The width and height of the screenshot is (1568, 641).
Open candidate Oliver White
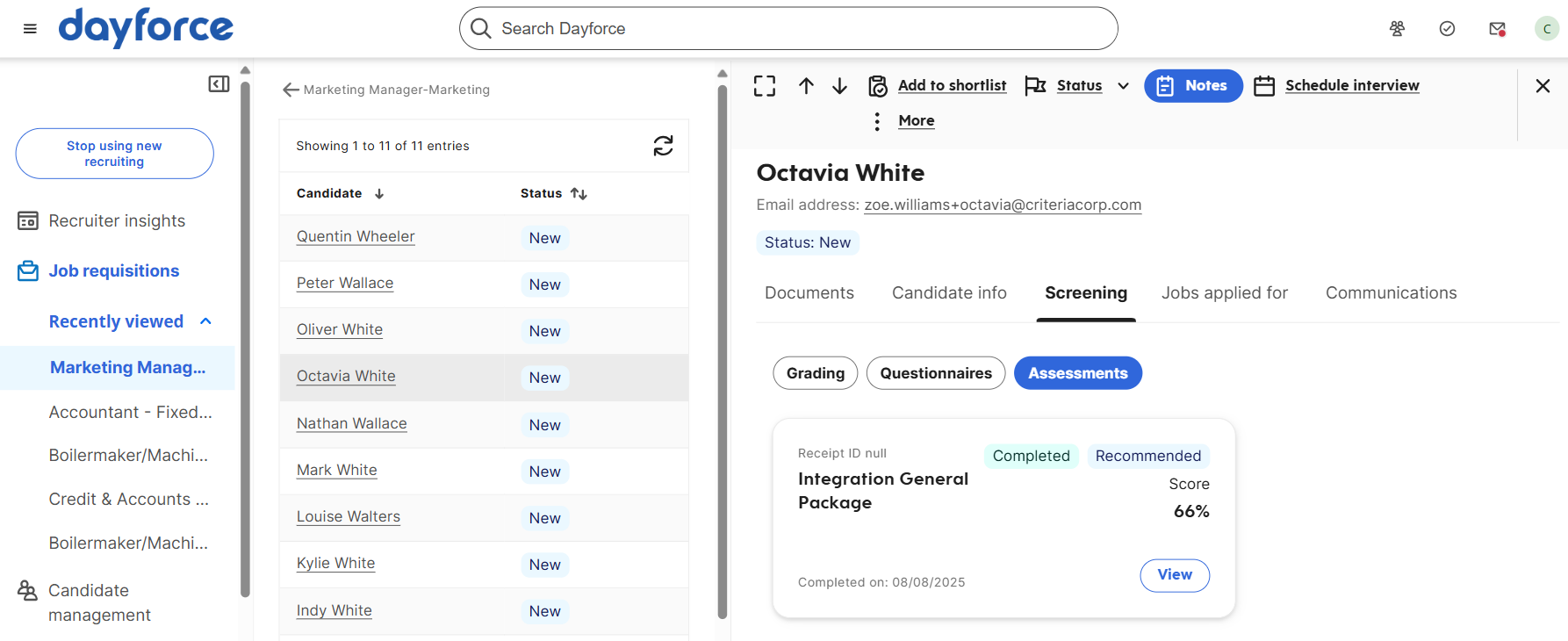(340, 329)
